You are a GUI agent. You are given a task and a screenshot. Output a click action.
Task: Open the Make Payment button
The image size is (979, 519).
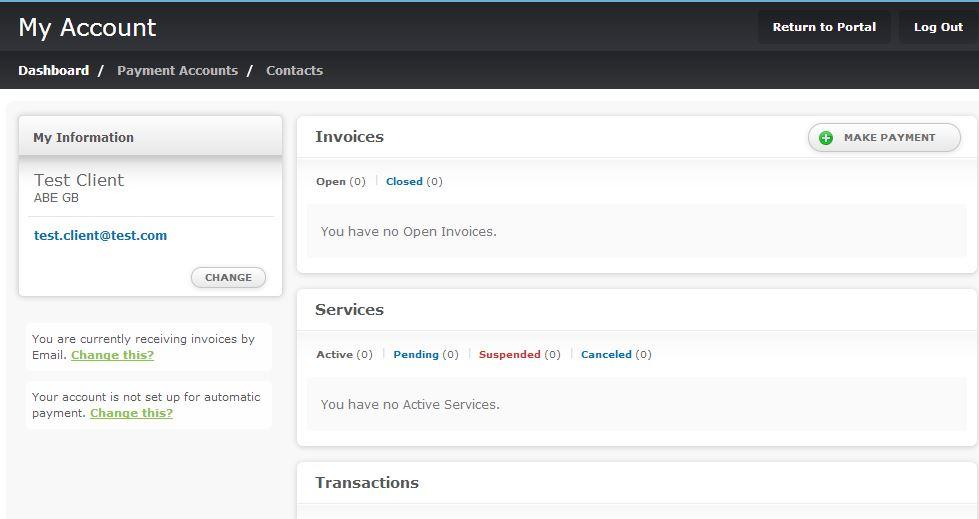tap(884, 137)
